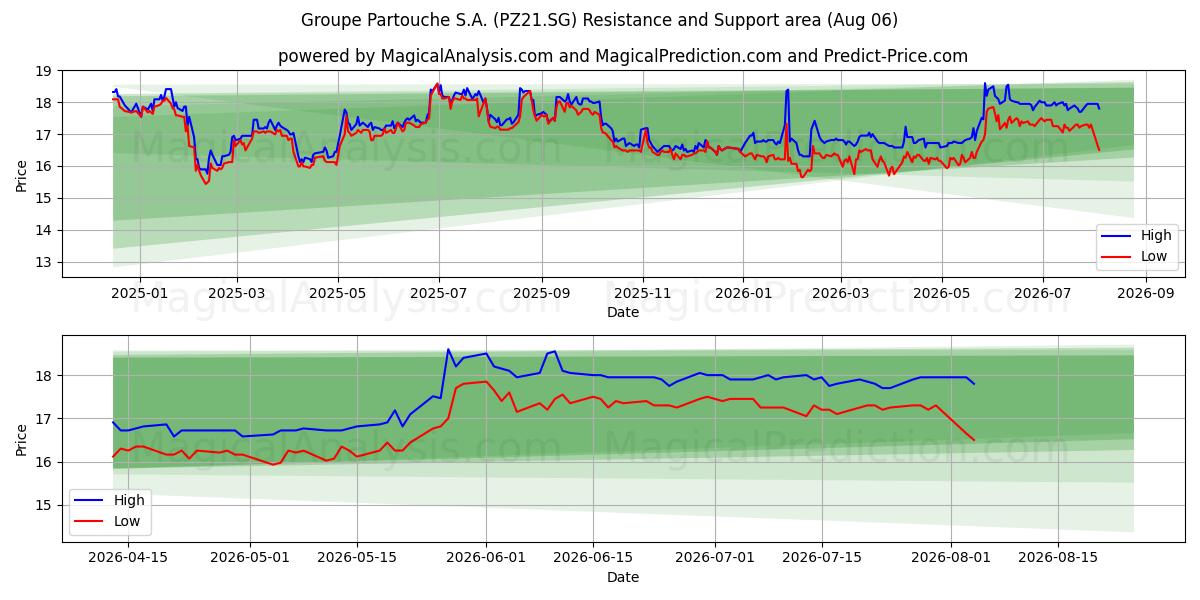The image size is (1200, 600).
Task: Click the '2026-07' tick label on upper chart
Action: [1043, 294]
